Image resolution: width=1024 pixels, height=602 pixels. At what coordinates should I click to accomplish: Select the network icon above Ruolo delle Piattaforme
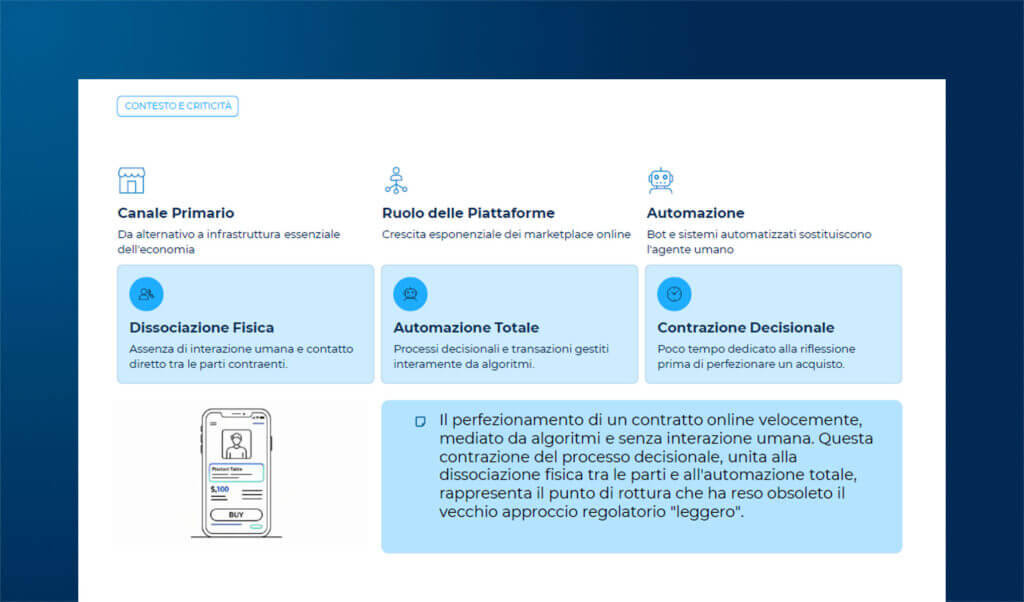(x=395, y=179)
